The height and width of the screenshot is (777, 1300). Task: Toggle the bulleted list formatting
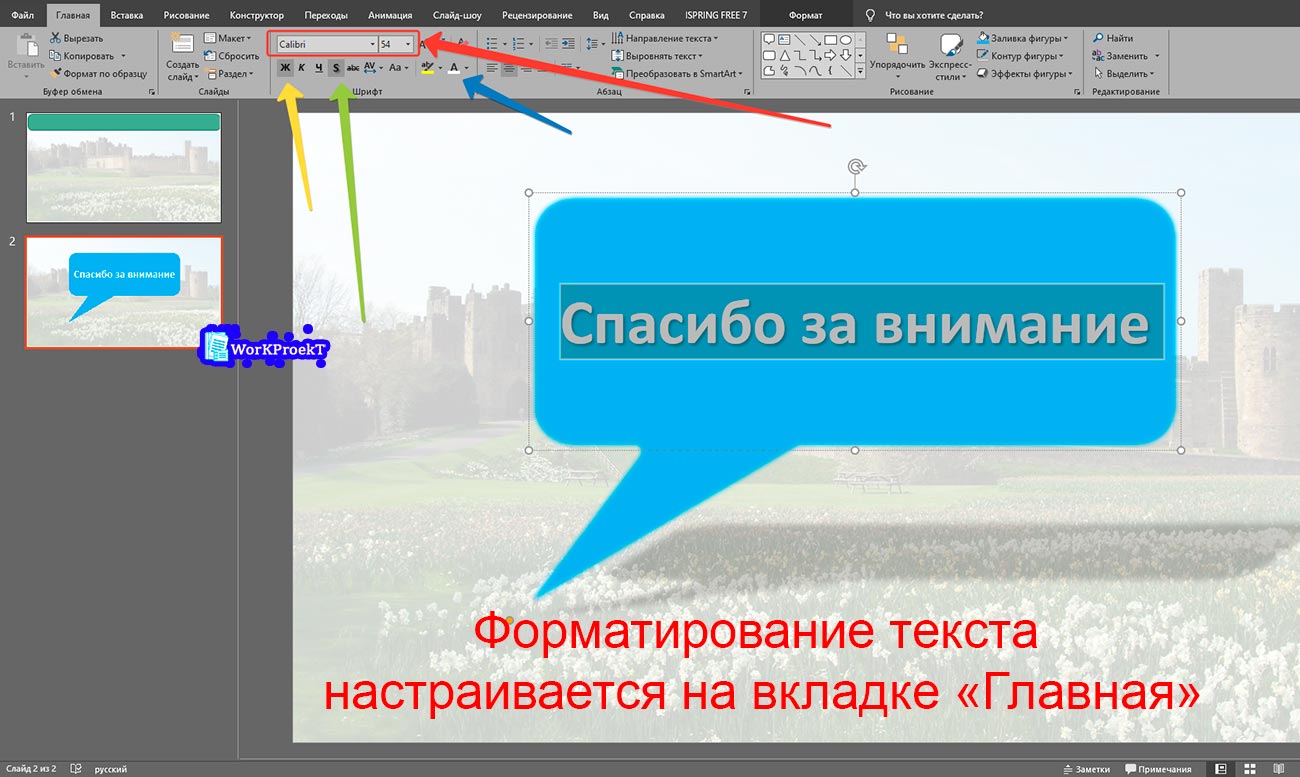(x=493, y=42)
